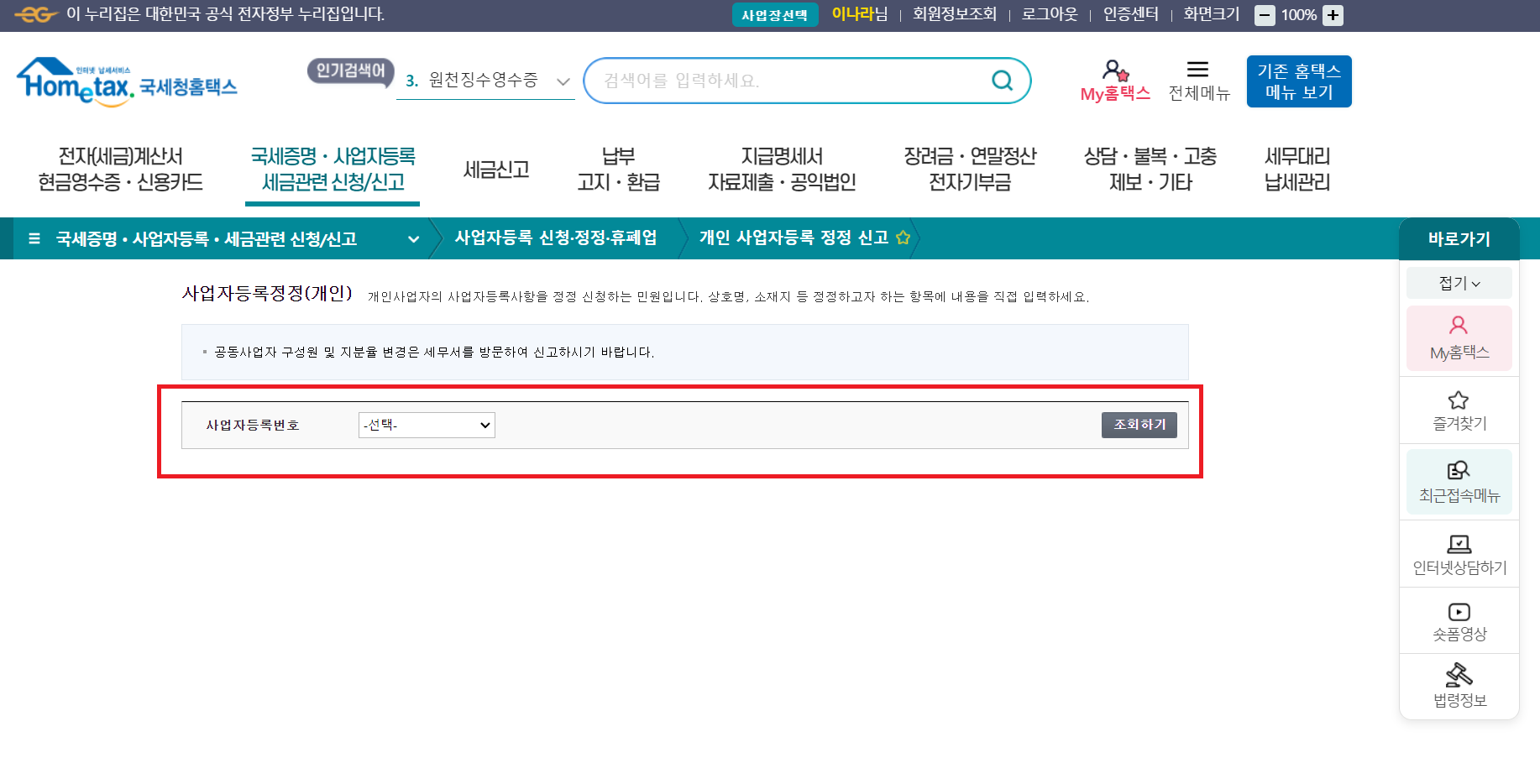Click the 100% zoom value

pyautogui.click(x=1299, y=15)
